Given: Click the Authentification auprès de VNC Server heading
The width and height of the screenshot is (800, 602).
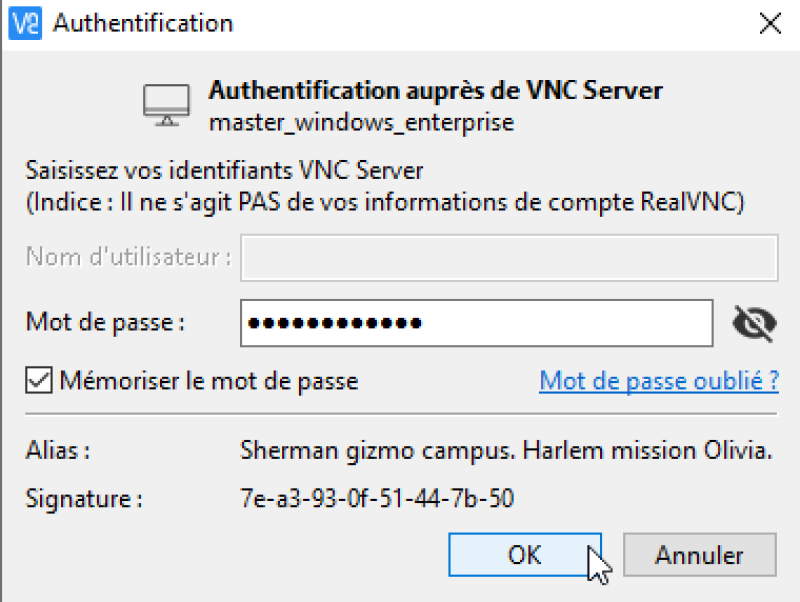Looking at the screenshot, I should 435,90.
